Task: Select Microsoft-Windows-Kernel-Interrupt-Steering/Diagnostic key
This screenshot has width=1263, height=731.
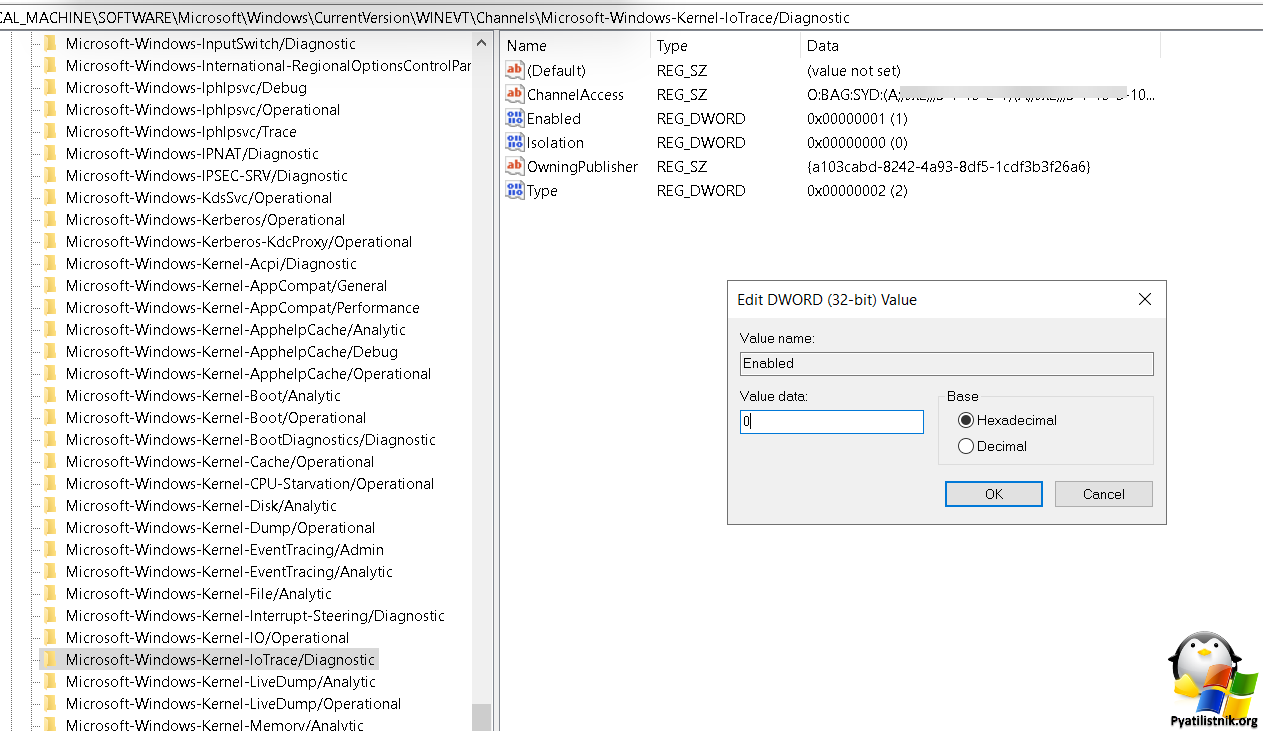Action: [255, 616]
